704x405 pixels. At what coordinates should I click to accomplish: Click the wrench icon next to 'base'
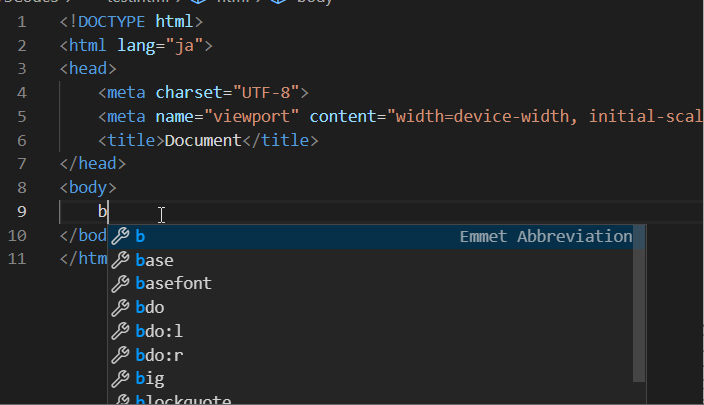[120, 260]
